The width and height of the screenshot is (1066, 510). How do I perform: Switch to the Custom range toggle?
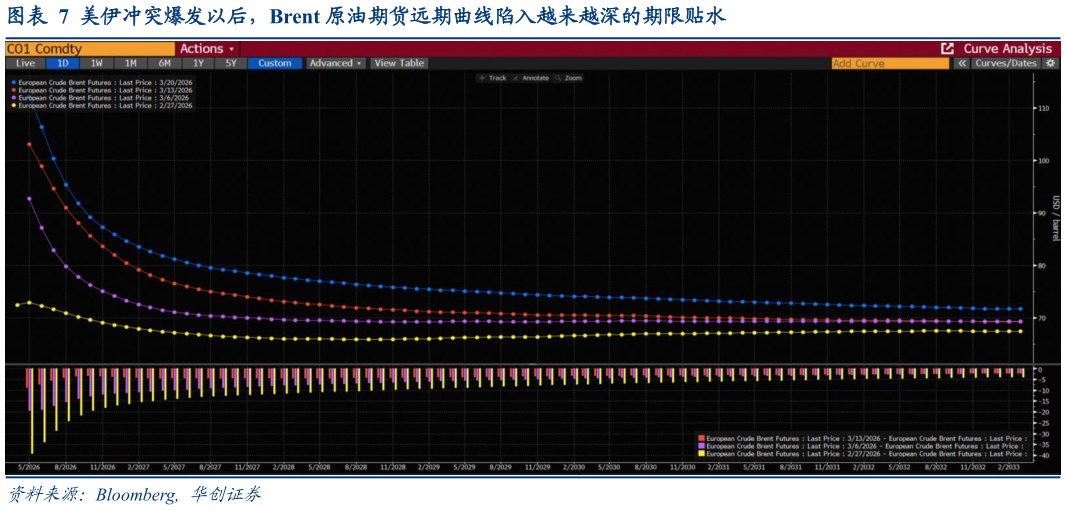click(x=275, y=63)
